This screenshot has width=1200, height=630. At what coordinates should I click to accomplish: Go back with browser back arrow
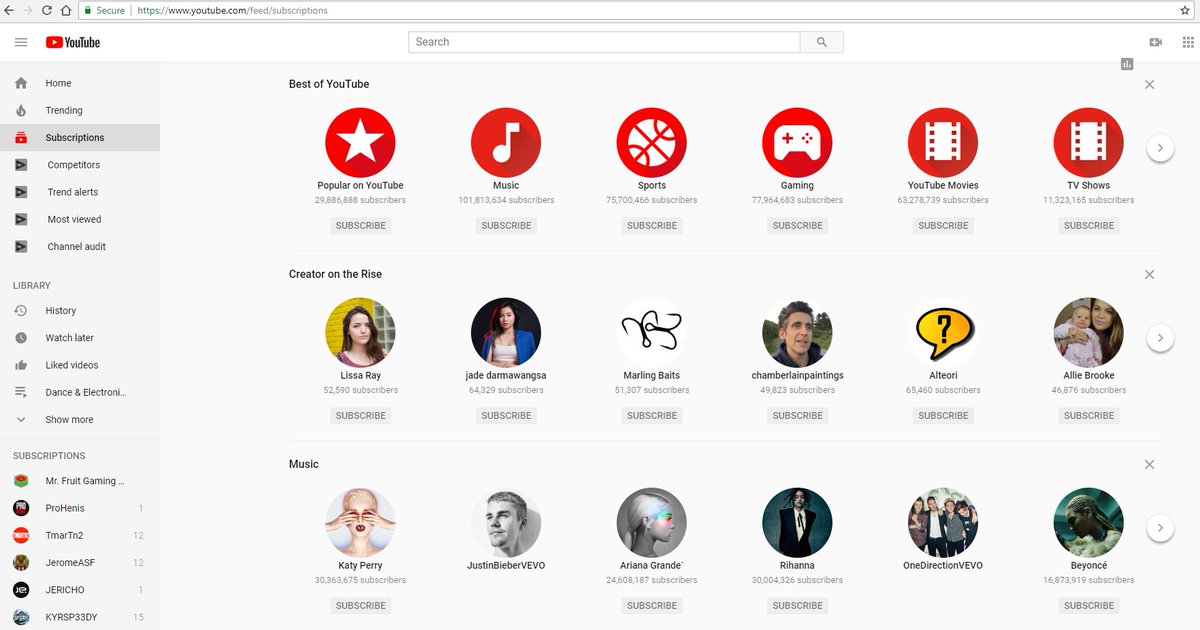click(9, 10)
